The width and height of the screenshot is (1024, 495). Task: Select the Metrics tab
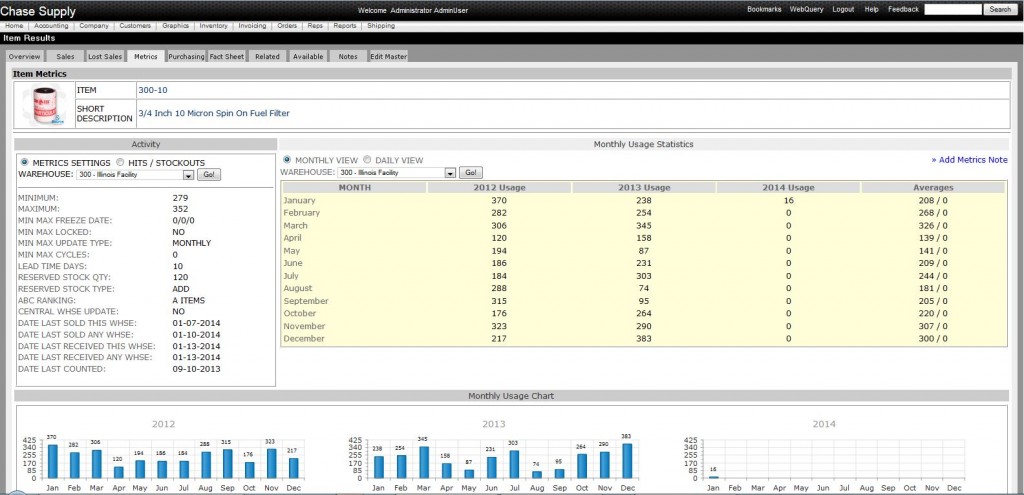coord(146,57)
